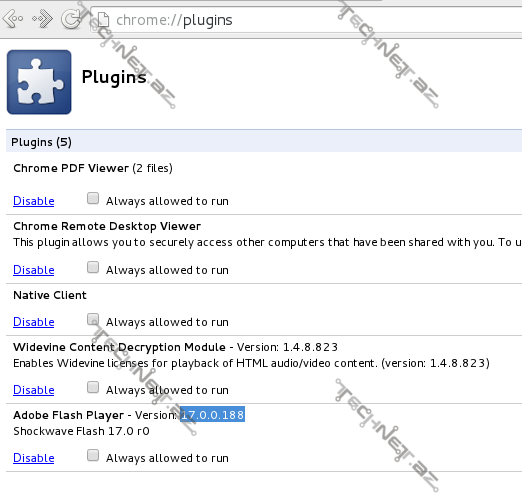
Task: Disable the Adobe Flash Player plugin
Action: click(34, 458)
